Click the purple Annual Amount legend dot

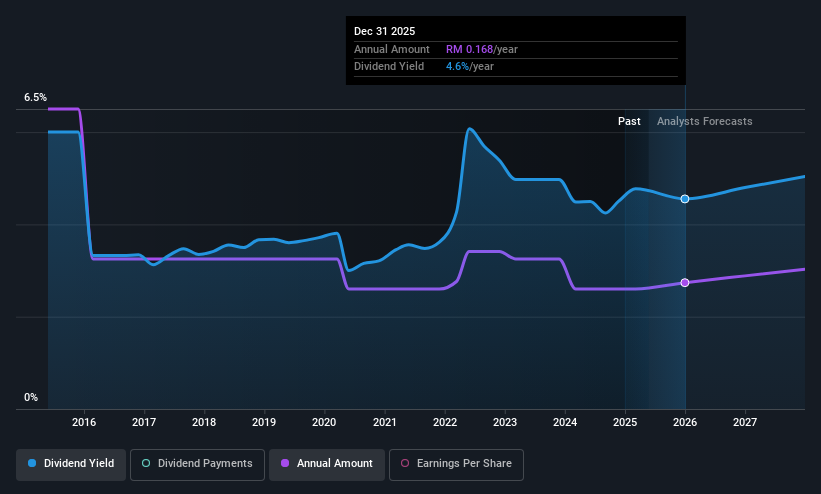pos(285,463)
